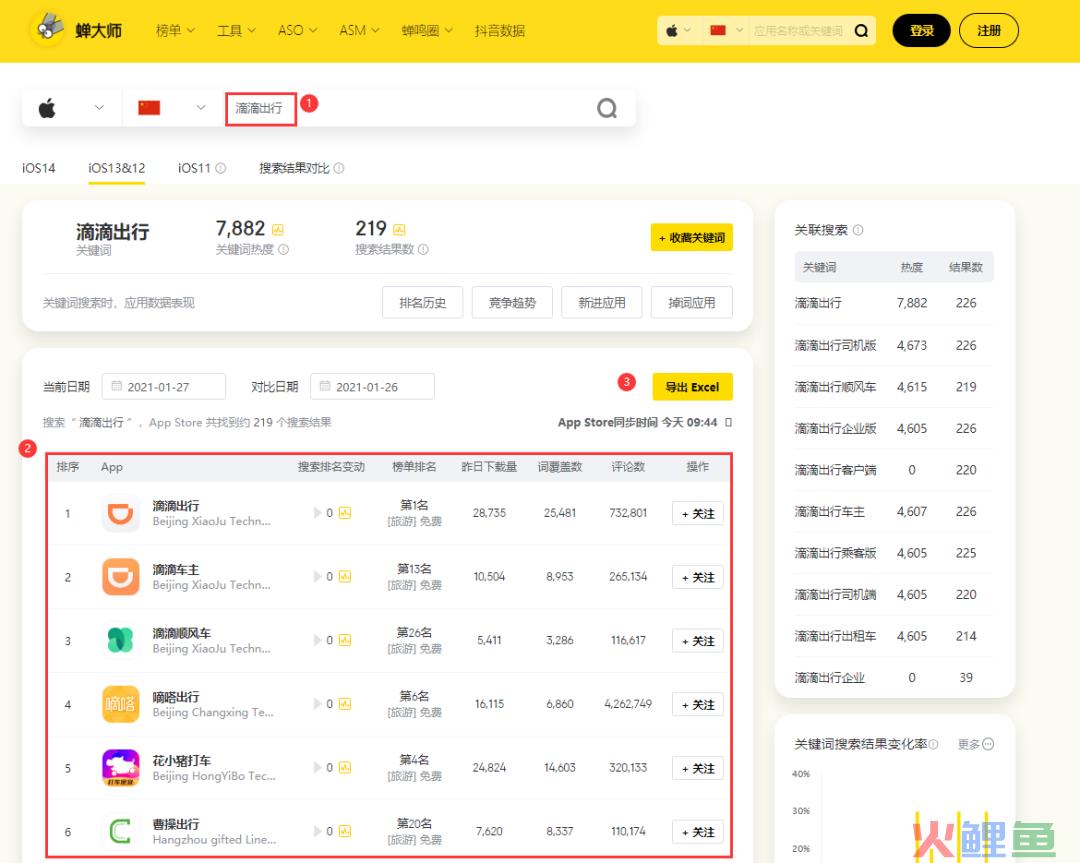
Task: Click the large search magnifier icon
Action: point(607,108)
